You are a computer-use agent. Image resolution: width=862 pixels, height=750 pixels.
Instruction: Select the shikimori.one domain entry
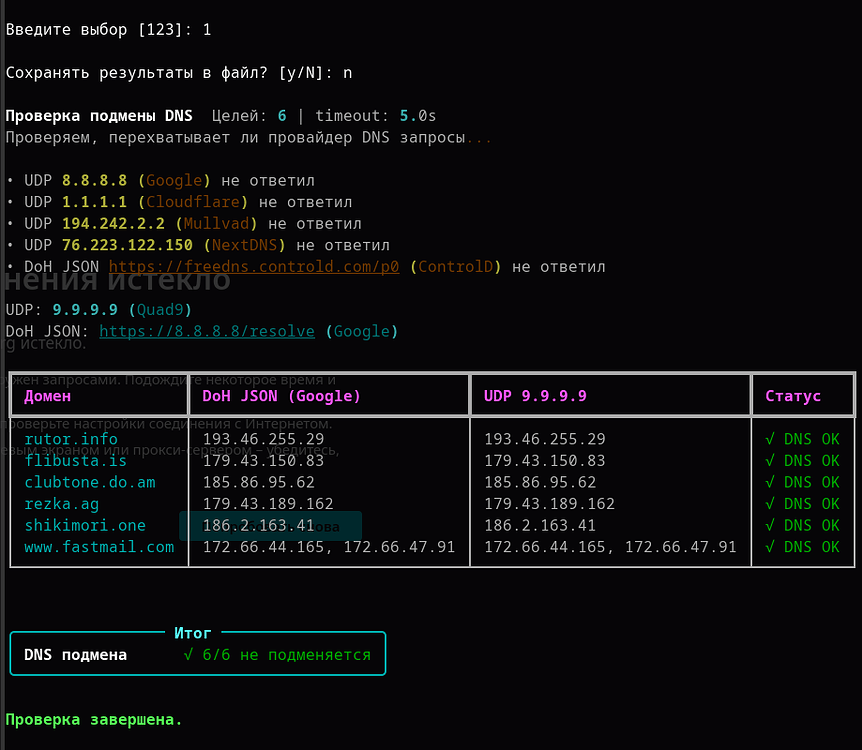coord(85,525)
